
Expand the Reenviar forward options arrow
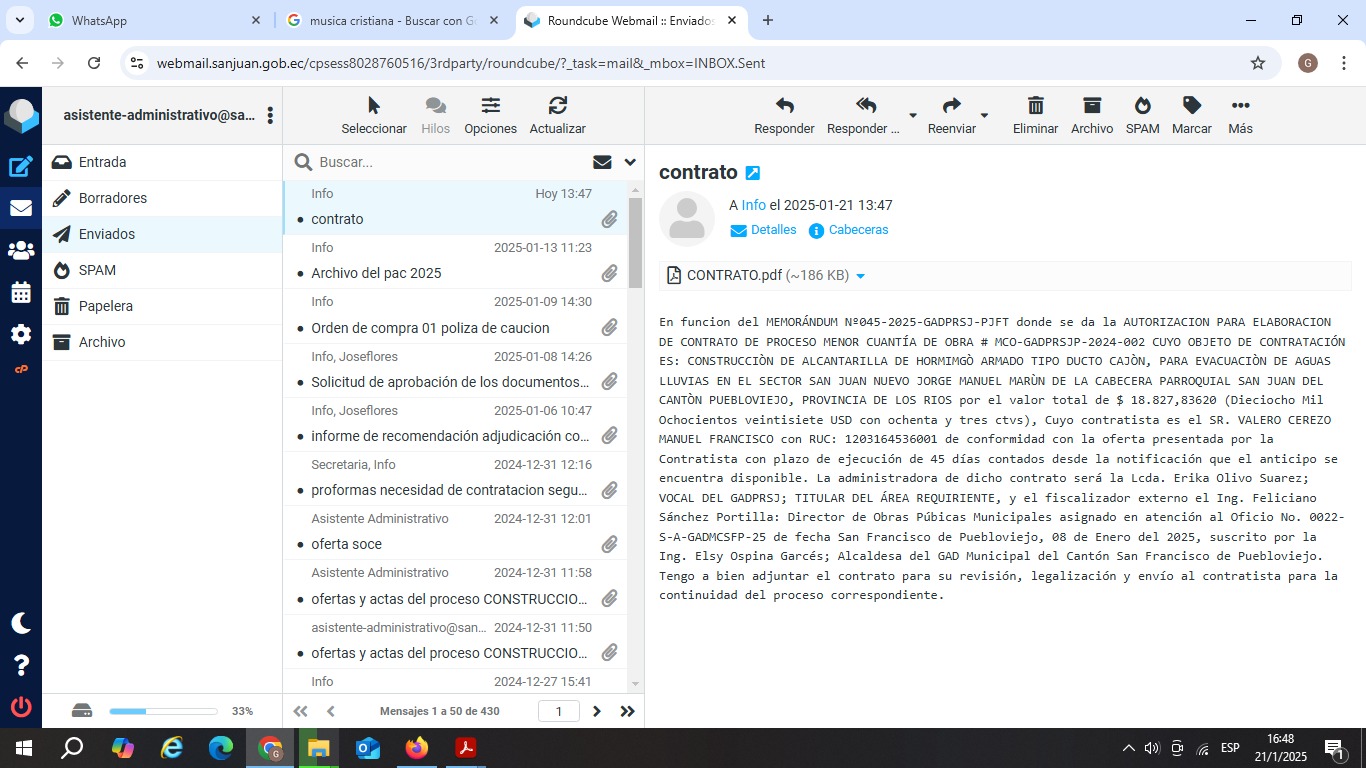984,115
